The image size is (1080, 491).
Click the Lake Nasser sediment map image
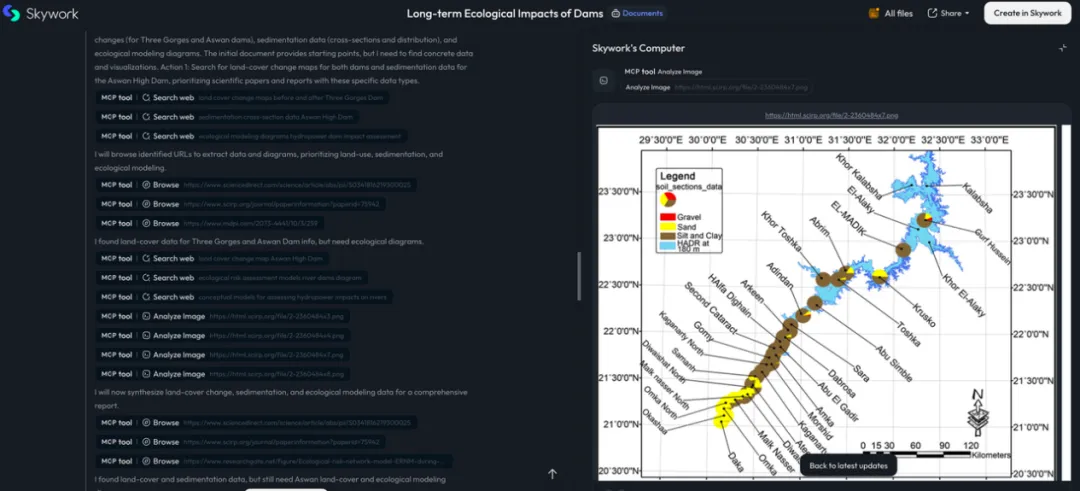[827, 302]
